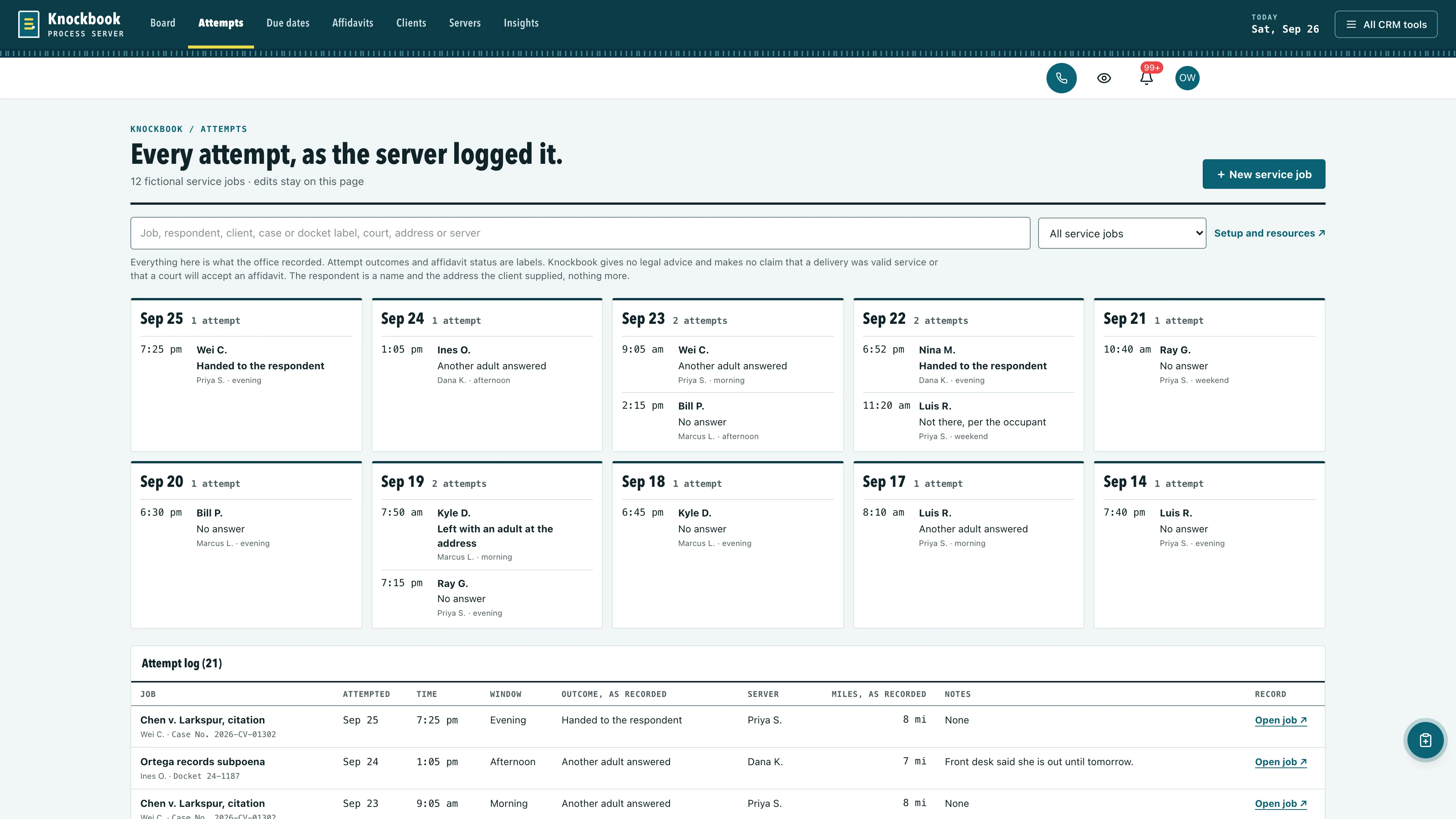Go to the Due dates tab
The width and height of the screenshot is (1456, 819).
click(x=288, y=23)
